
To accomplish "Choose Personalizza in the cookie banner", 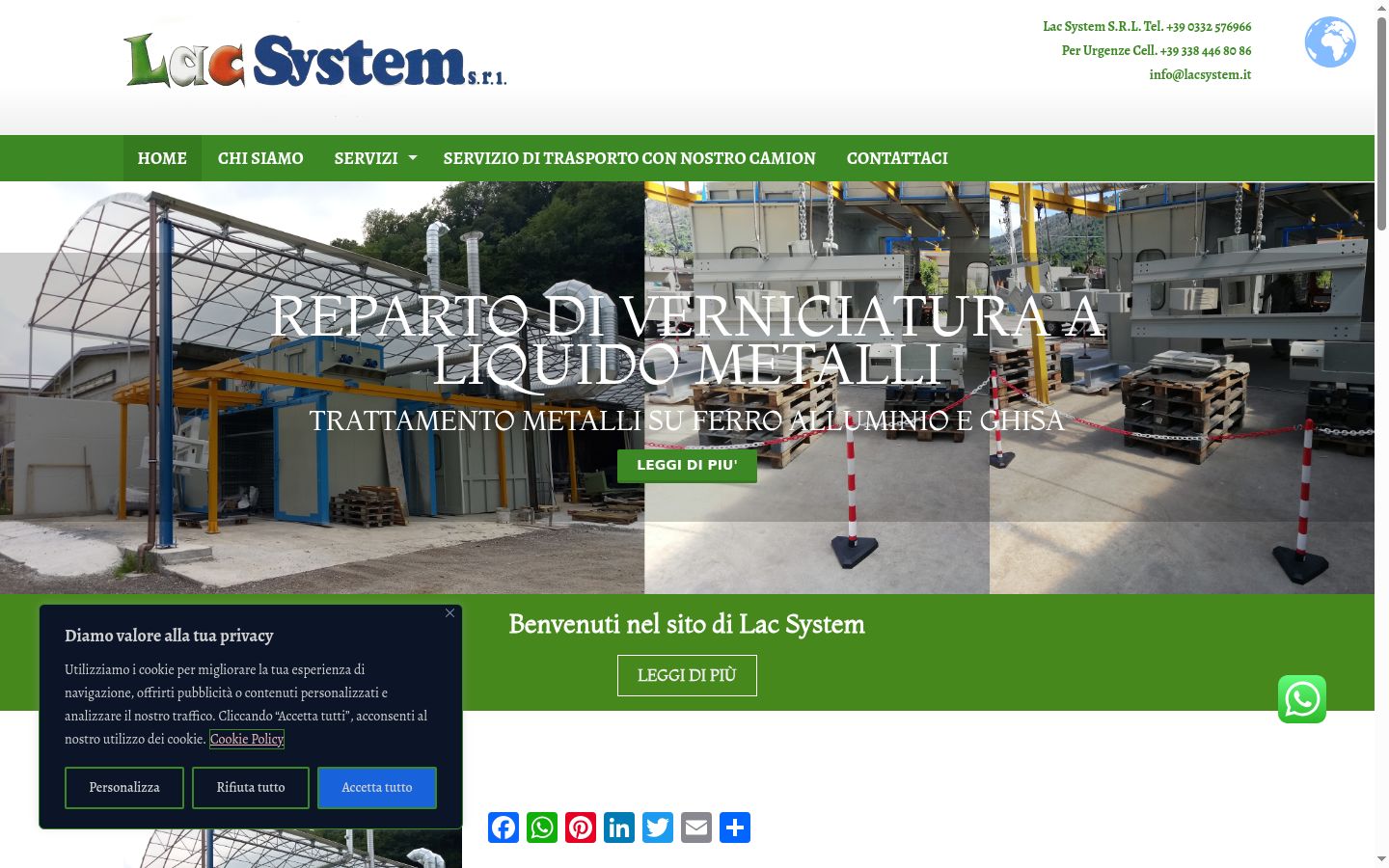I will 124,788.
